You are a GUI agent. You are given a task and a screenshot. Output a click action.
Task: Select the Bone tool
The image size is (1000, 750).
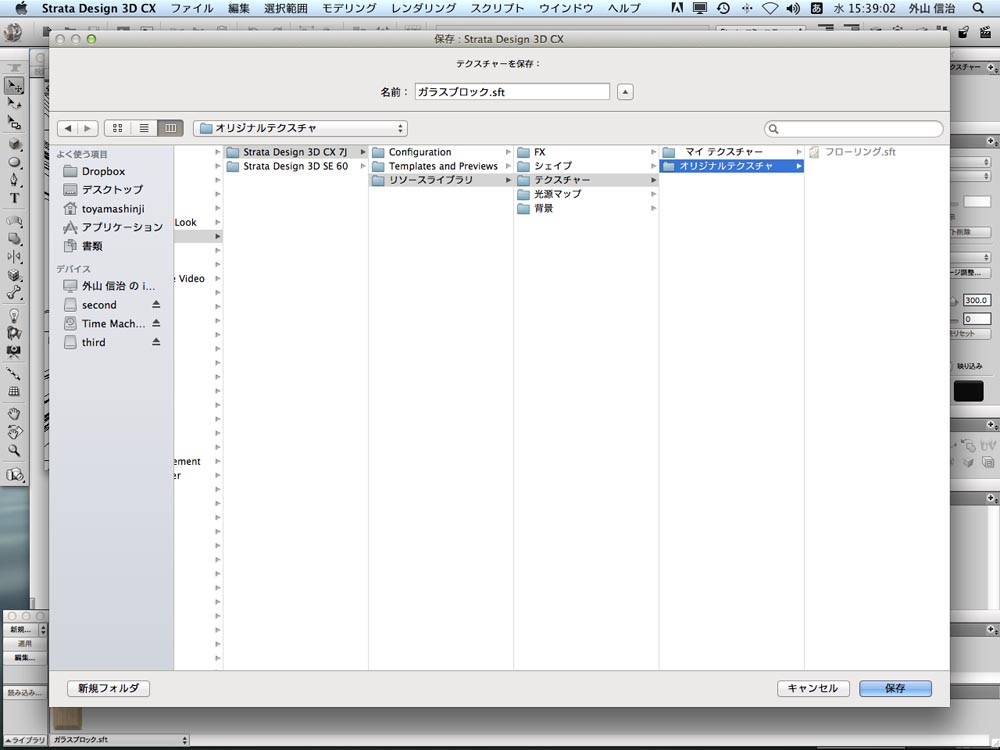[x=14, y=293]
